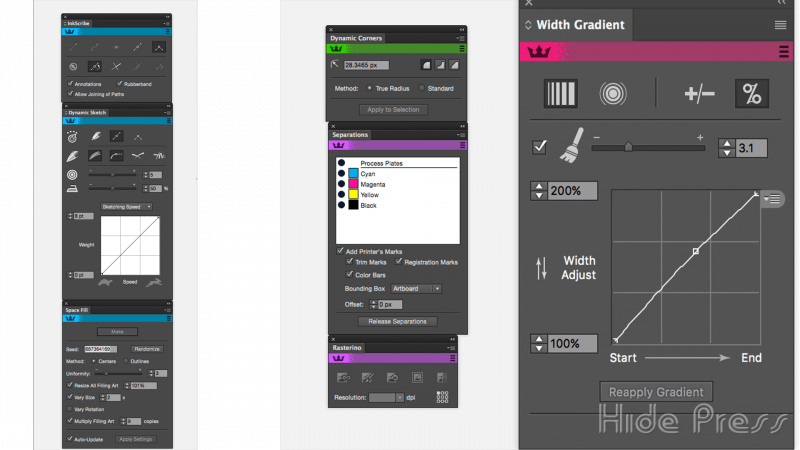Click the plus/minus width mode icon
This screenshot has height=450, width=800.
700,94
